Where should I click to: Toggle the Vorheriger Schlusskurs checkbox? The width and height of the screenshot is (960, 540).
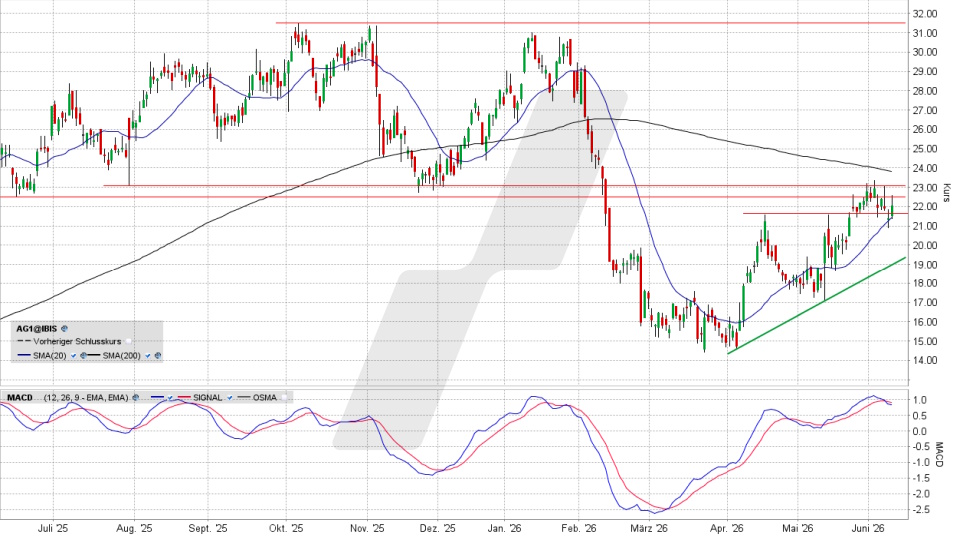coord(128,342)
